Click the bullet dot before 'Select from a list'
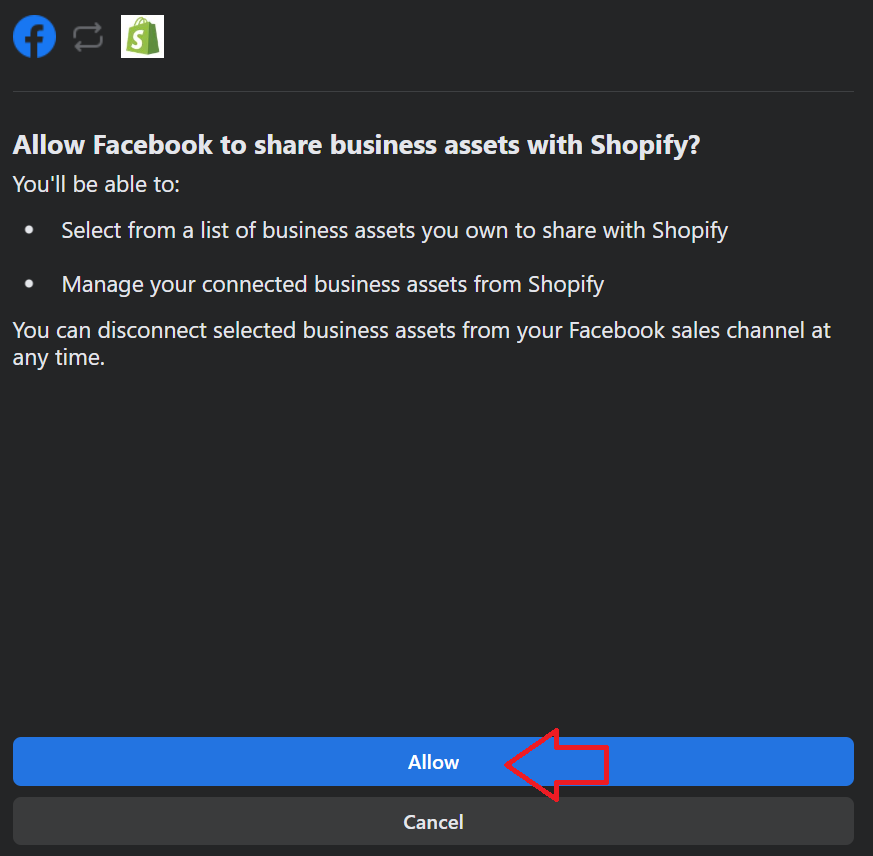This screenshot has height=856, width=873. point(29,230)
